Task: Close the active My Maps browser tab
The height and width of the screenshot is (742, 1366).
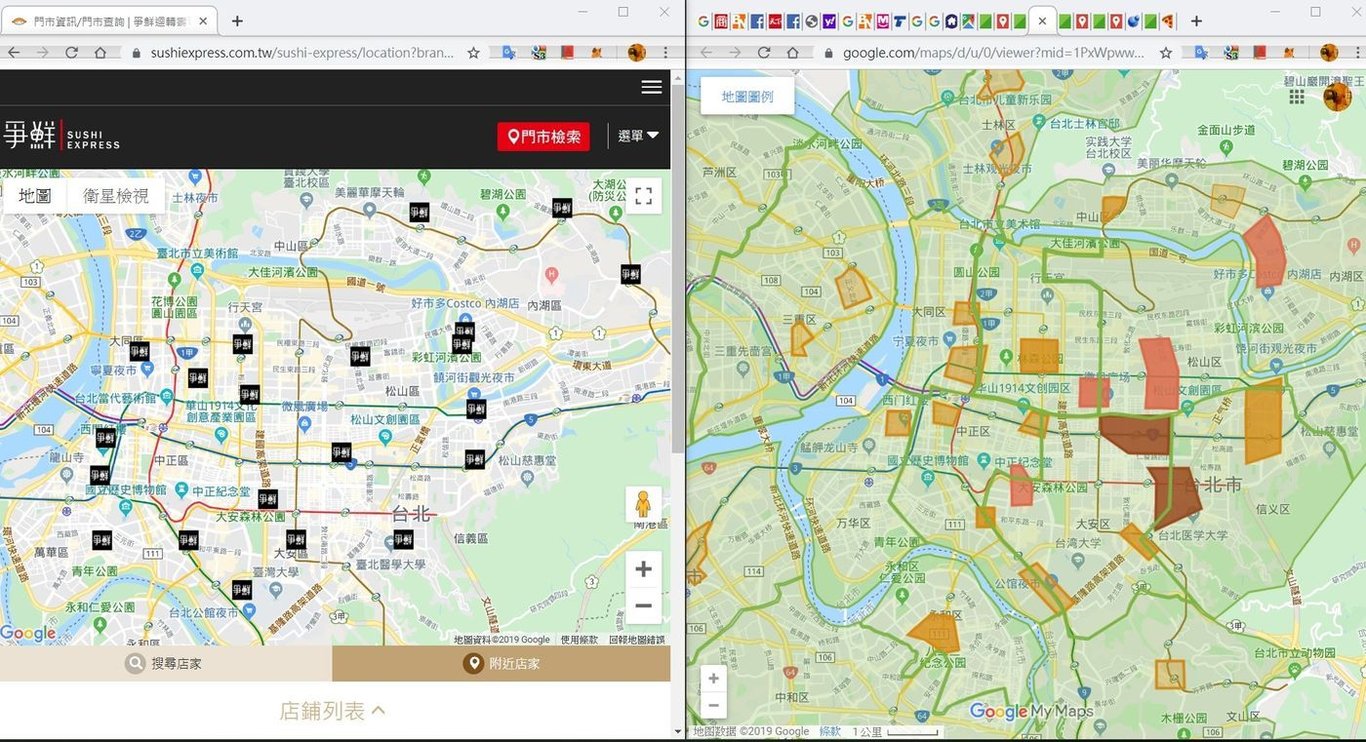Action: coord(1042,20)
